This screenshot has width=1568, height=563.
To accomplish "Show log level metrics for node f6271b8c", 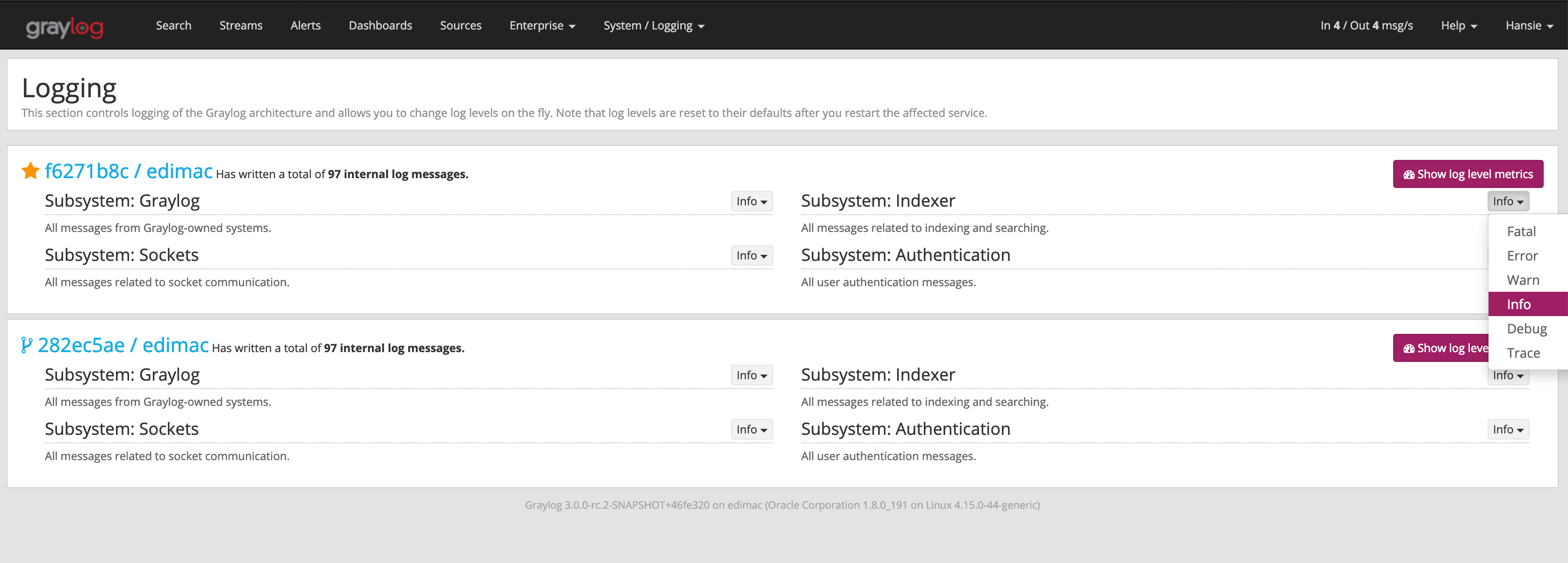I will [x=1467, y=174].
